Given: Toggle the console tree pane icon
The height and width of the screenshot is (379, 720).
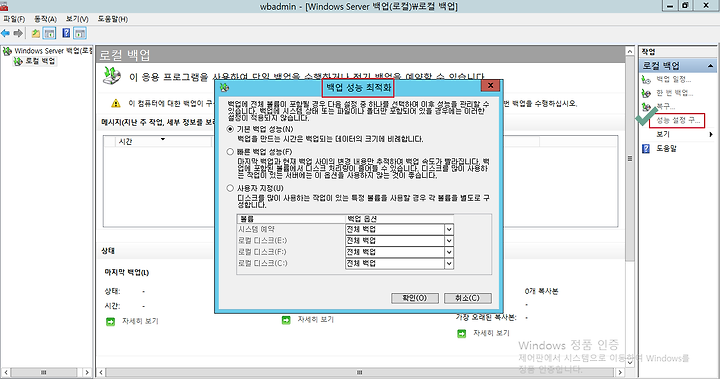Looking at the screenshot, I should click(x=49, y=33).
